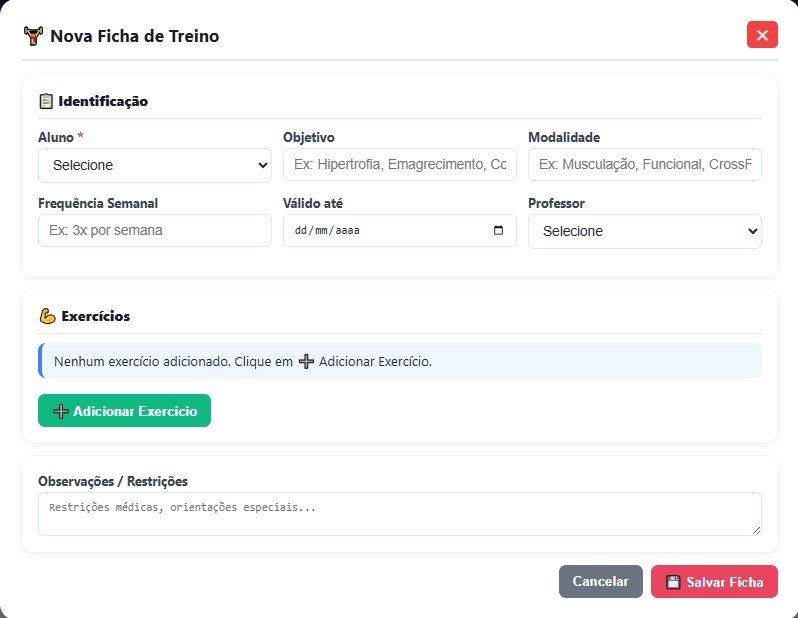
Task: Focus the Frequência Semanal input field
Action: tap(155, 231)
